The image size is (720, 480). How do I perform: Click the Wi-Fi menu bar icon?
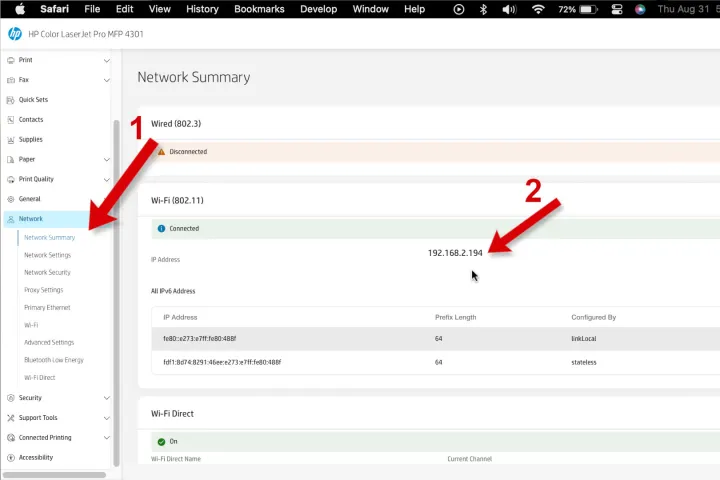click(x=538, y=9)
